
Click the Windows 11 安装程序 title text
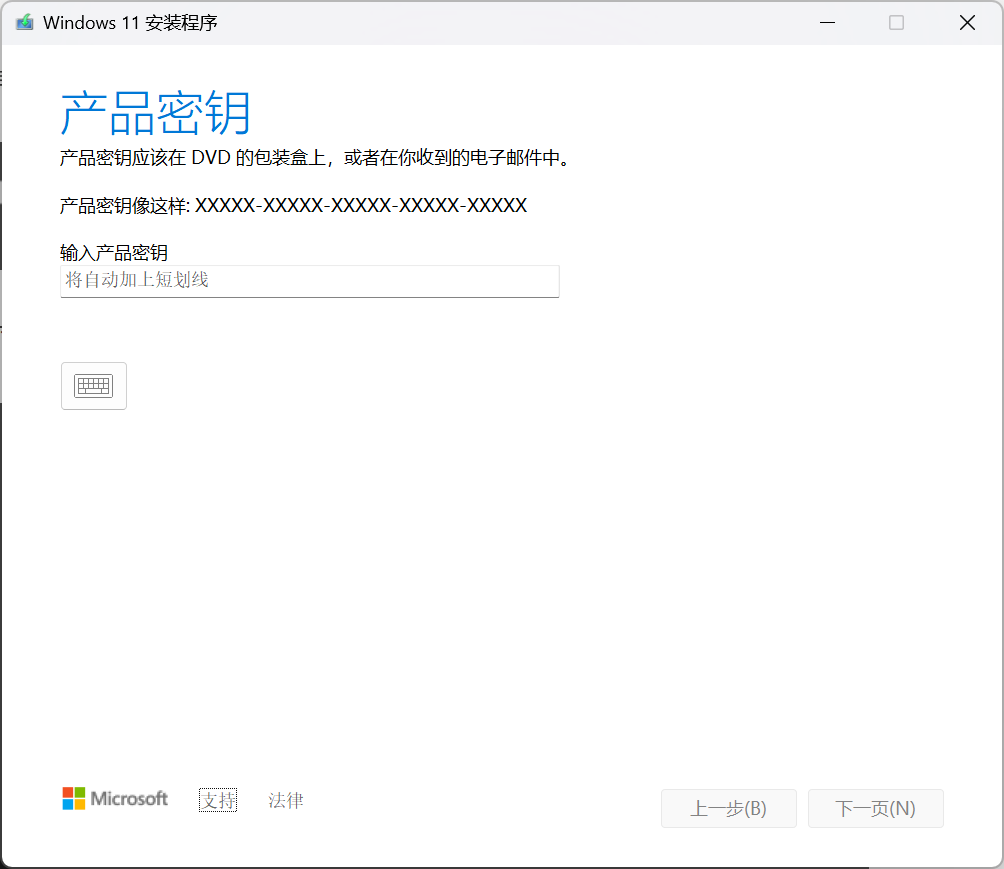click(130, 22)
